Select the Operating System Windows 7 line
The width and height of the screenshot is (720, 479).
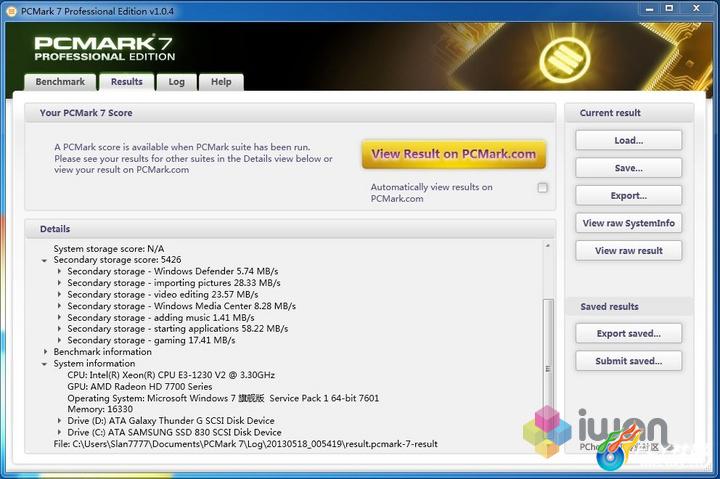coord(223,398)
